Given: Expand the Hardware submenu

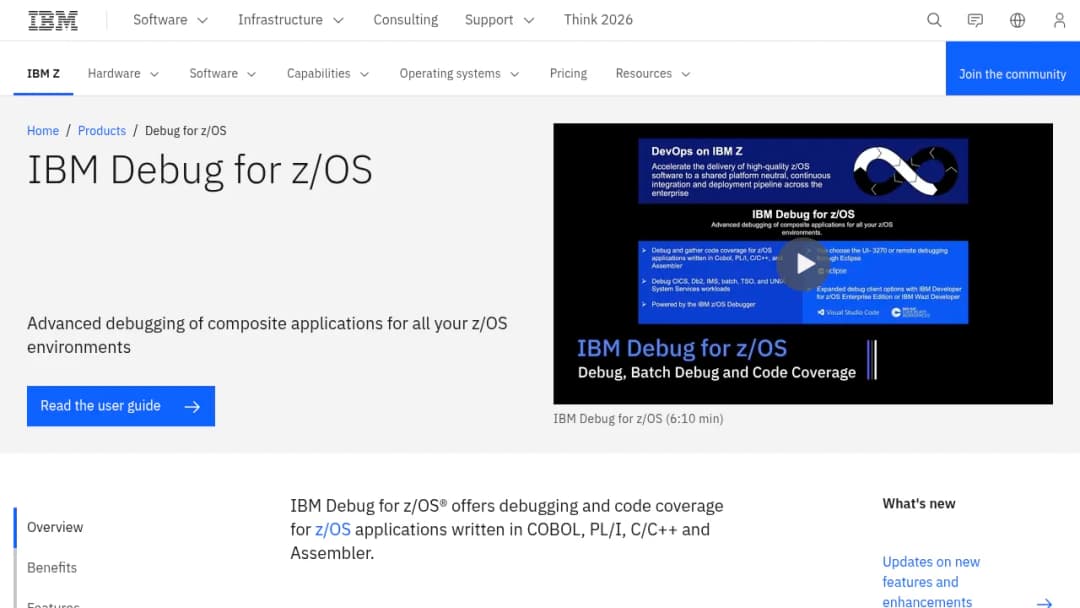Looking at the screenshot, I should (x=123, y=74).
